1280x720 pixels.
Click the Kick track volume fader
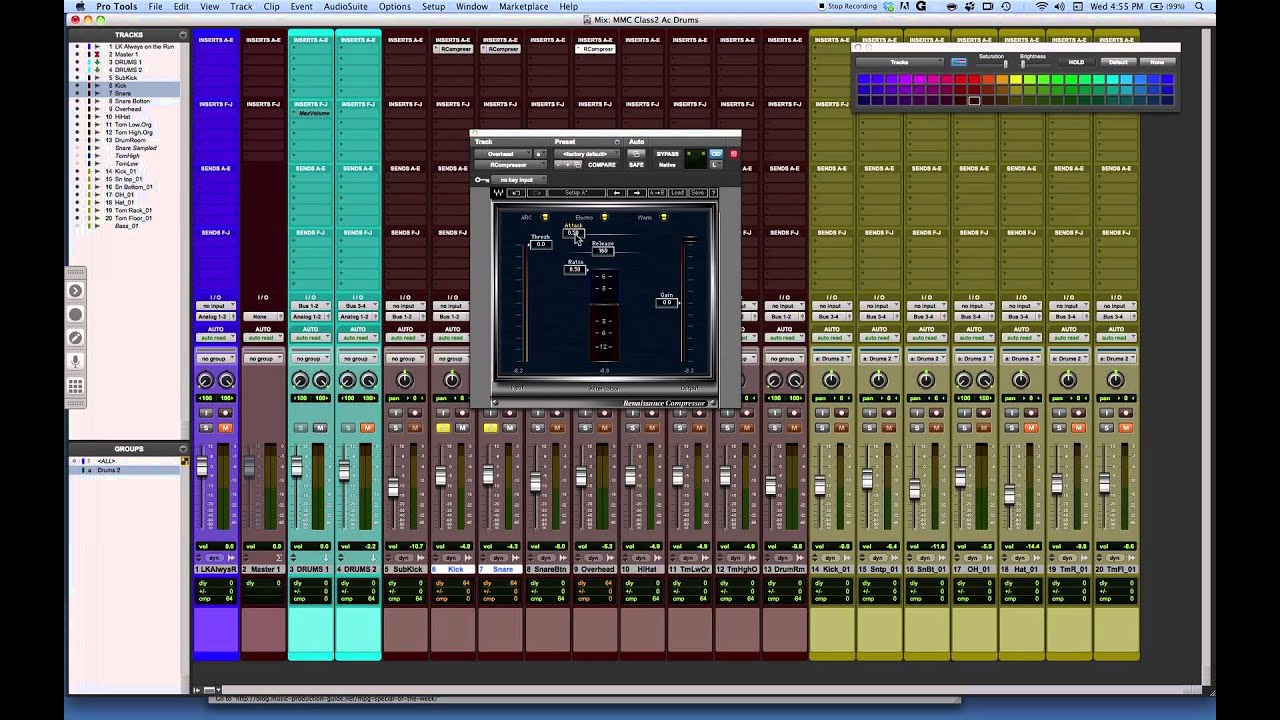(440, 476)
